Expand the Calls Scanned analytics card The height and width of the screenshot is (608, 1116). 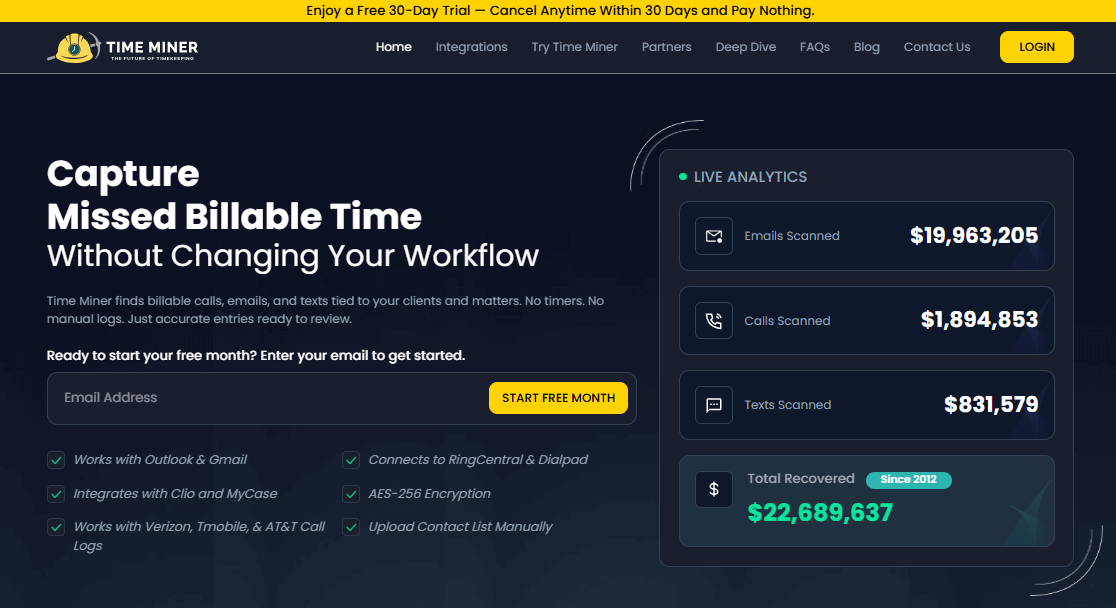coord(866,320)
